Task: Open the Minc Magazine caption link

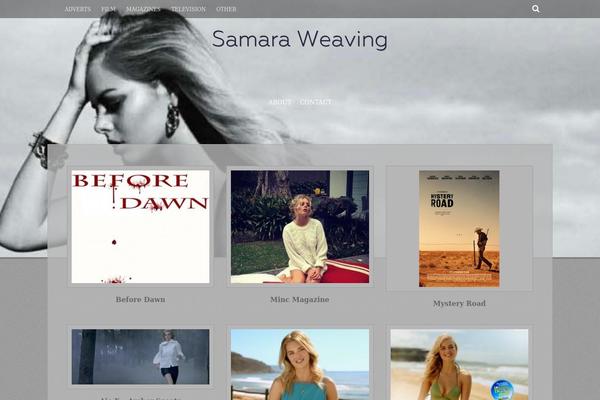Action: coord(300,299)
